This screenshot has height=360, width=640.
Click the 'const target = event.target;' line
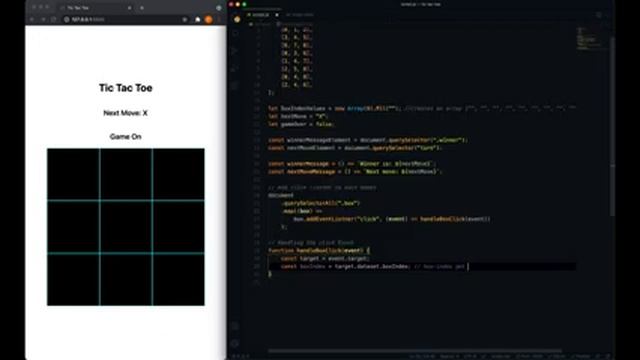coord(325,258)
